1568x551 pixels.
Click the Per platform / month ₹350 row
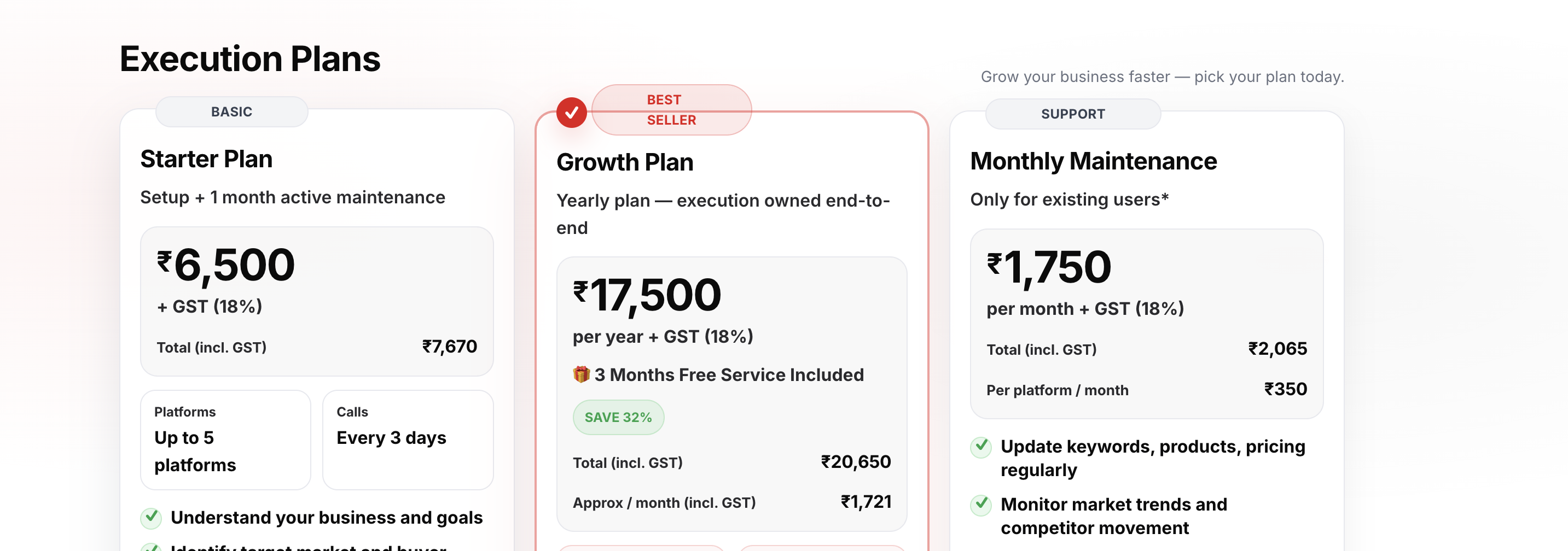coord(1146,390)
